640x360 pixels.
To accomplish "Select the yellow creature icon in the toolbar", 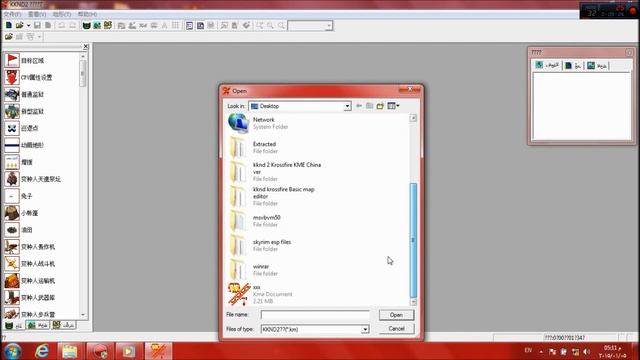I will click(x=108, y=25).
